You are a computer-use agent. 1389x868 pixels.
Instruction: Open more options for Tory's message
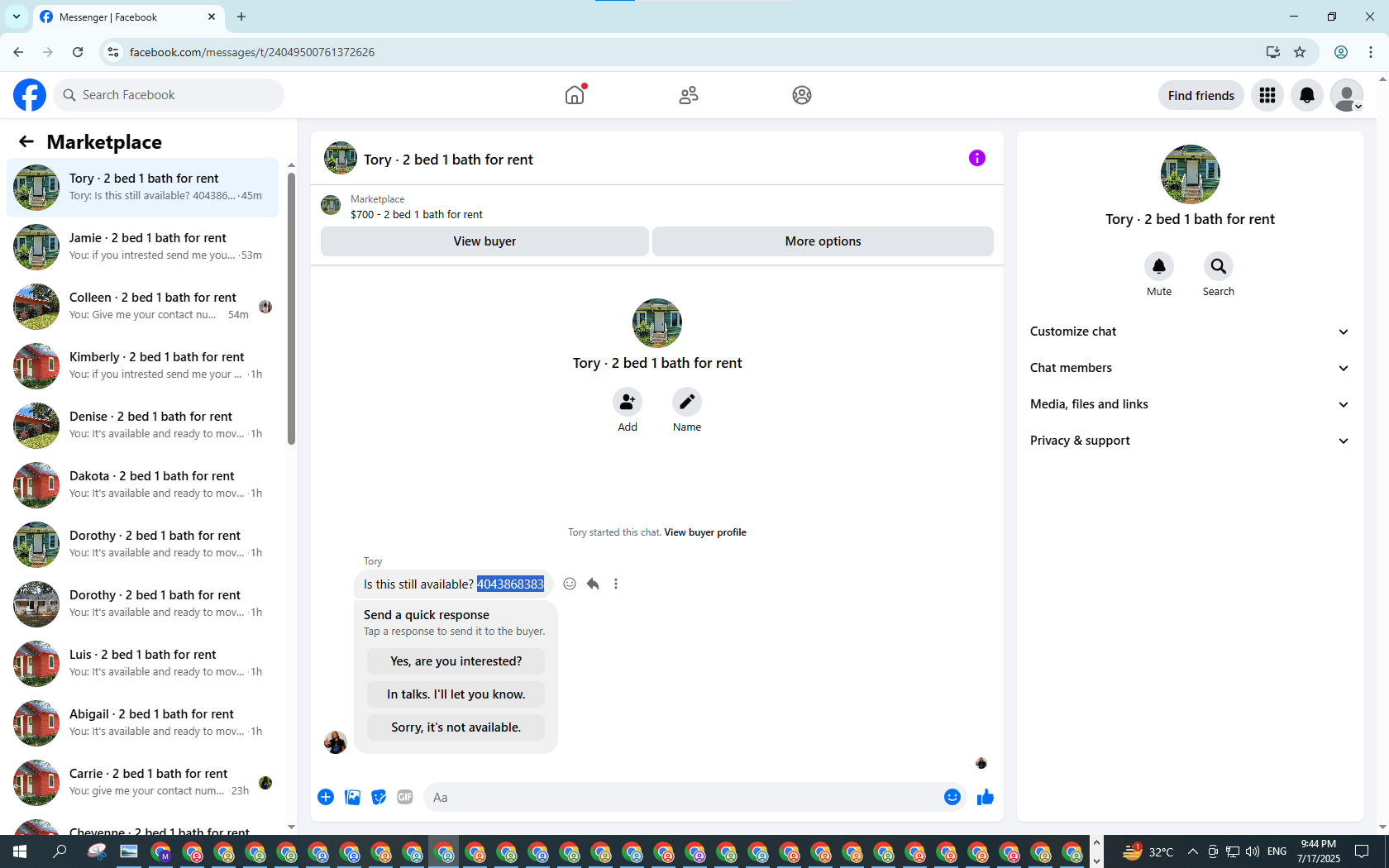tap(616, 584)
